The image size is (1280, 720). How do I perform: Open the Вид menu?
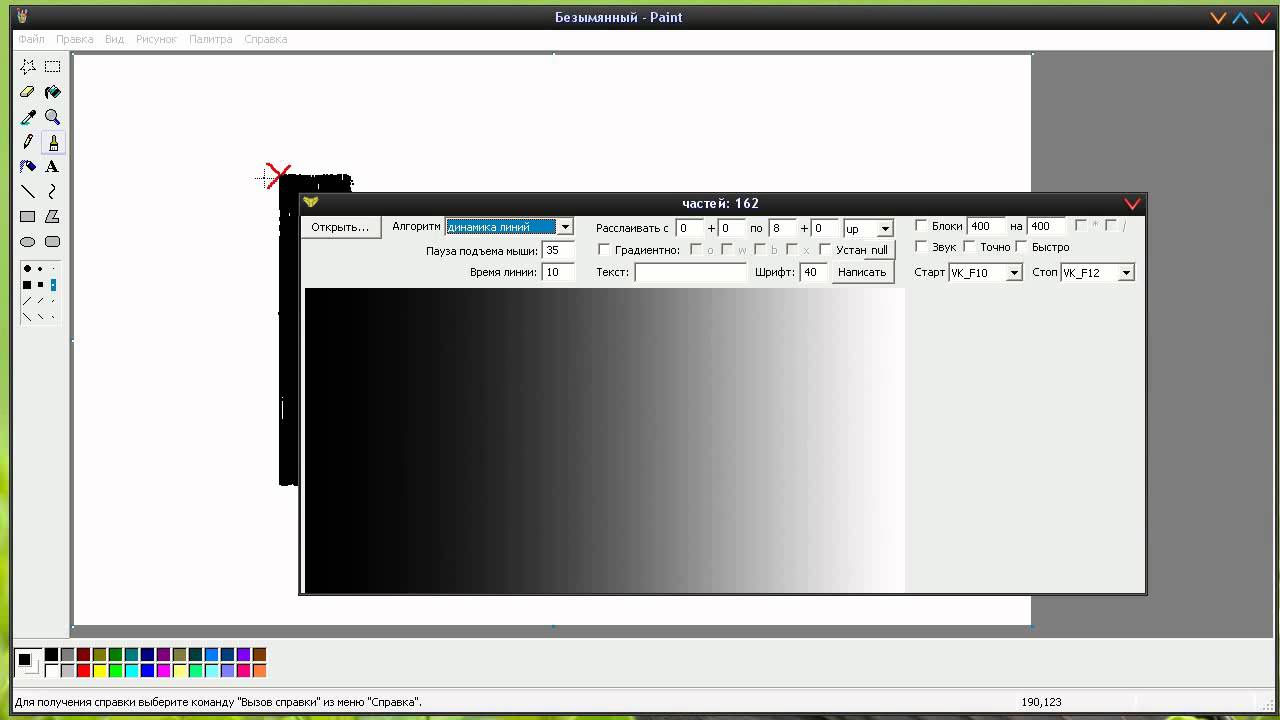coord(115,39)
